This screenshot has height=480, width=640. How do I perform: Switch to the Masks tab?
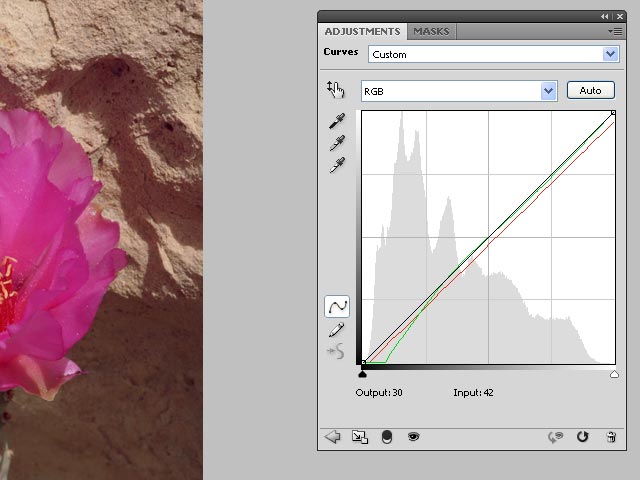[x=431, y=32]
